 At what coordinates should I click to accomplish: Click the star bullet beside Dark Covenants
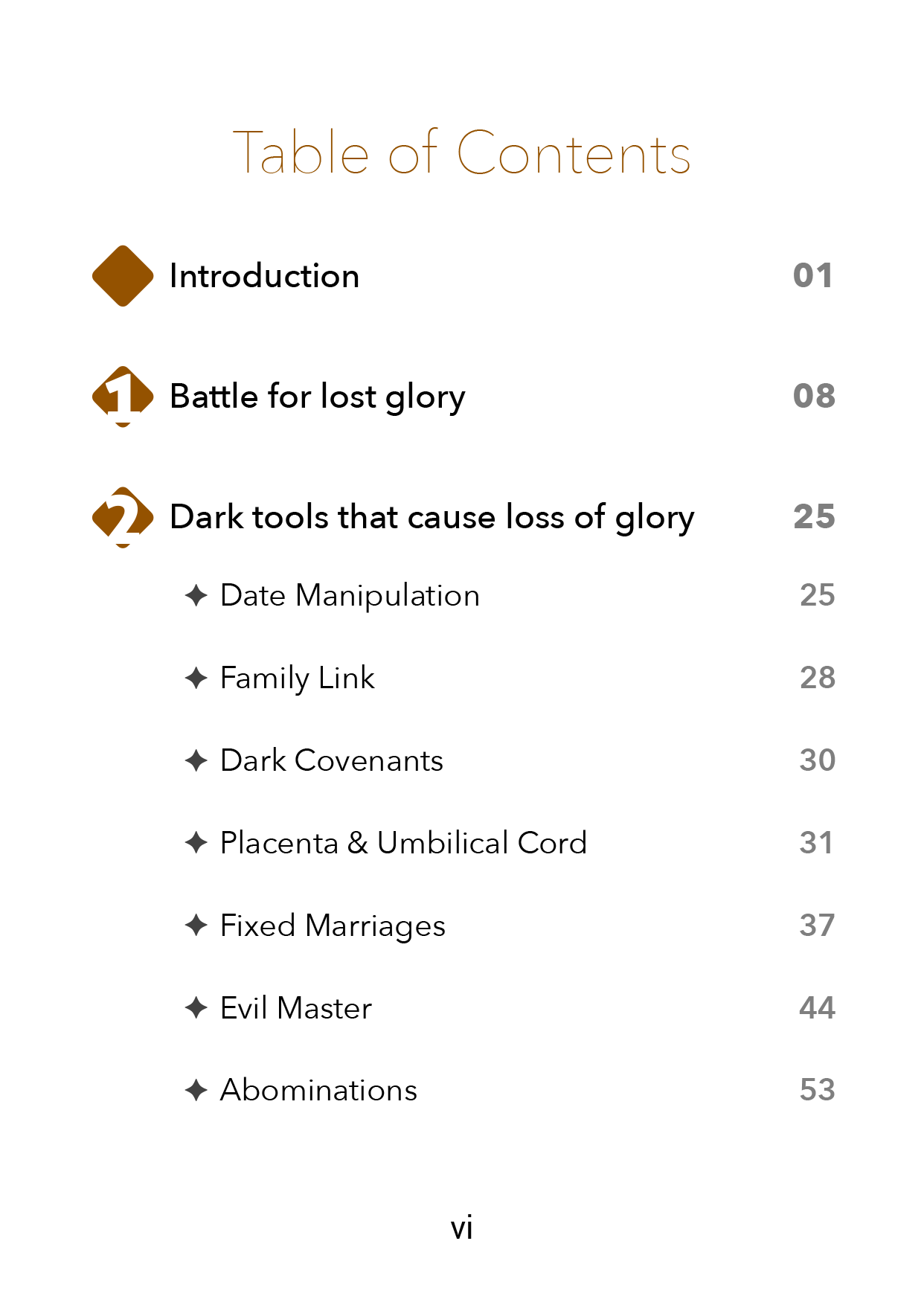point(196,760)
